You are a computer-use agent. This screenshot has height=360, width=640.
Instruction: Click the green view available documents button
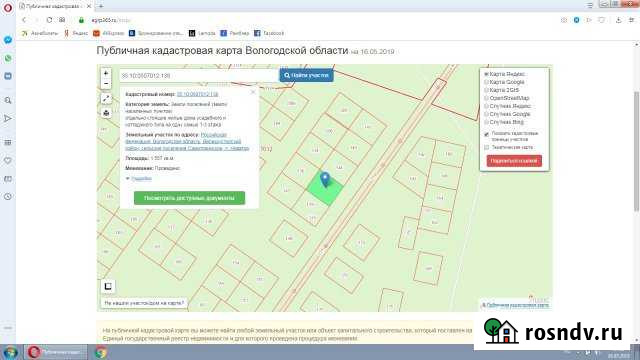(189, 198)
